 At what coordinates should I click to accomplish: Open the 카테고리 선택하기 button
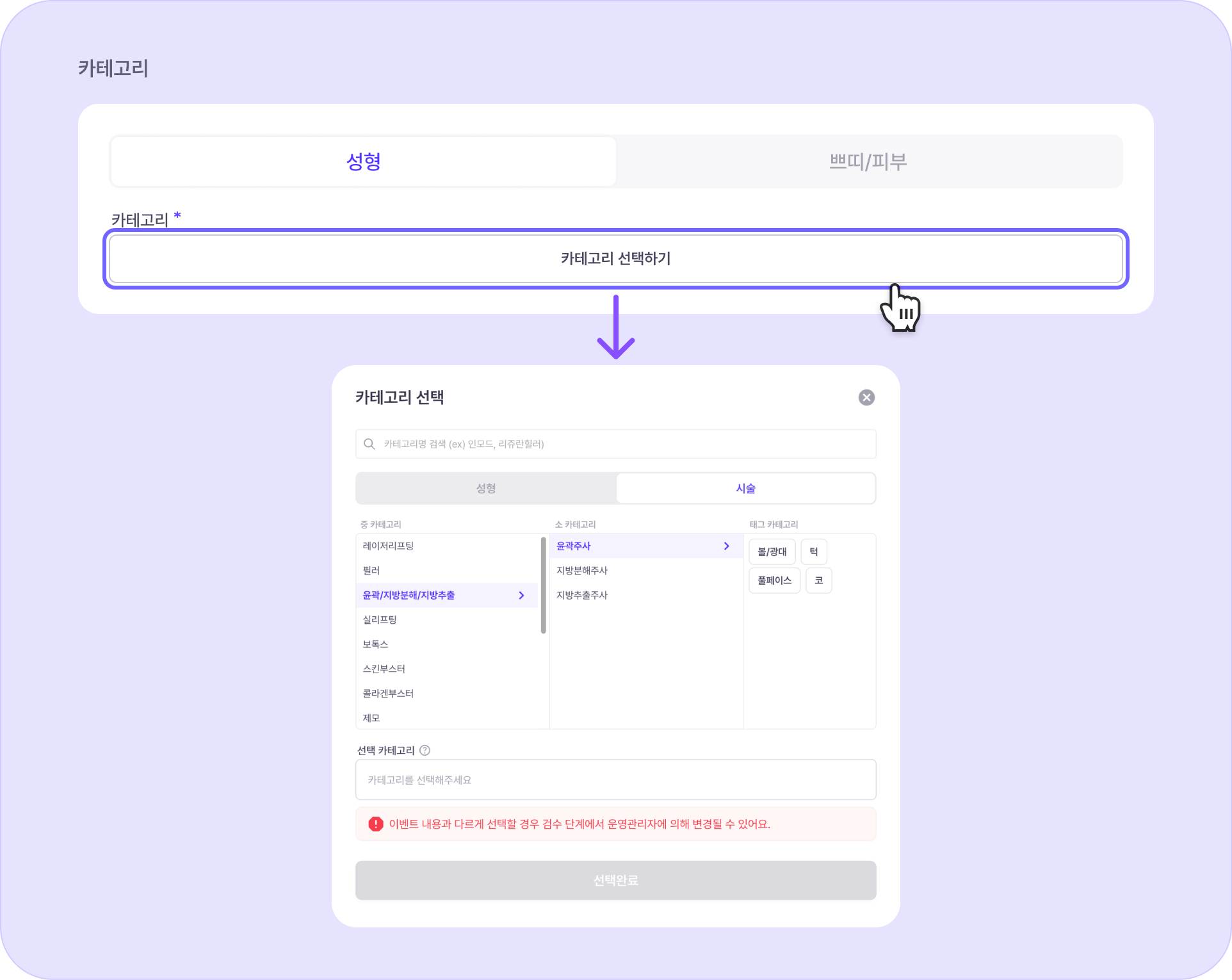coord(616,259)
